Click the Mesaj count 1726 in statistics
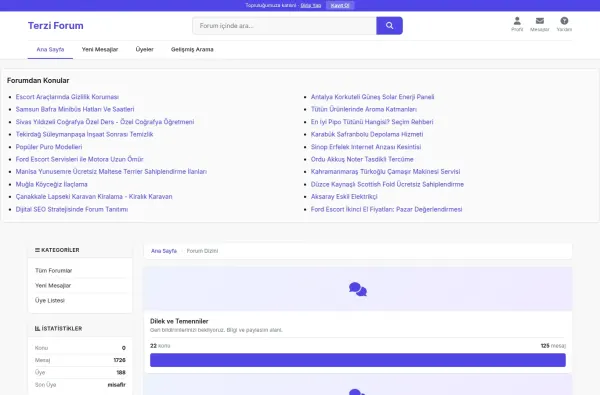This screenshot has width=600, height=395. [x=119, y=360]
